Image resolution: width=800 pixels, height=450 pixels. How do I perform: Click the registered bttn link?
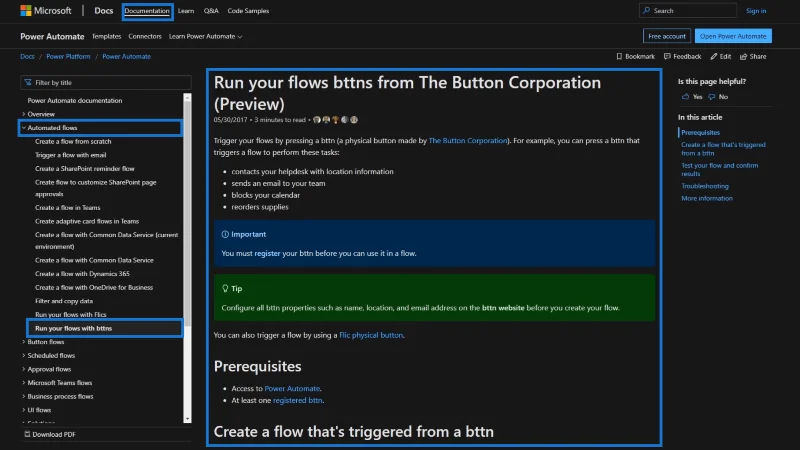[x=297, y=401]
